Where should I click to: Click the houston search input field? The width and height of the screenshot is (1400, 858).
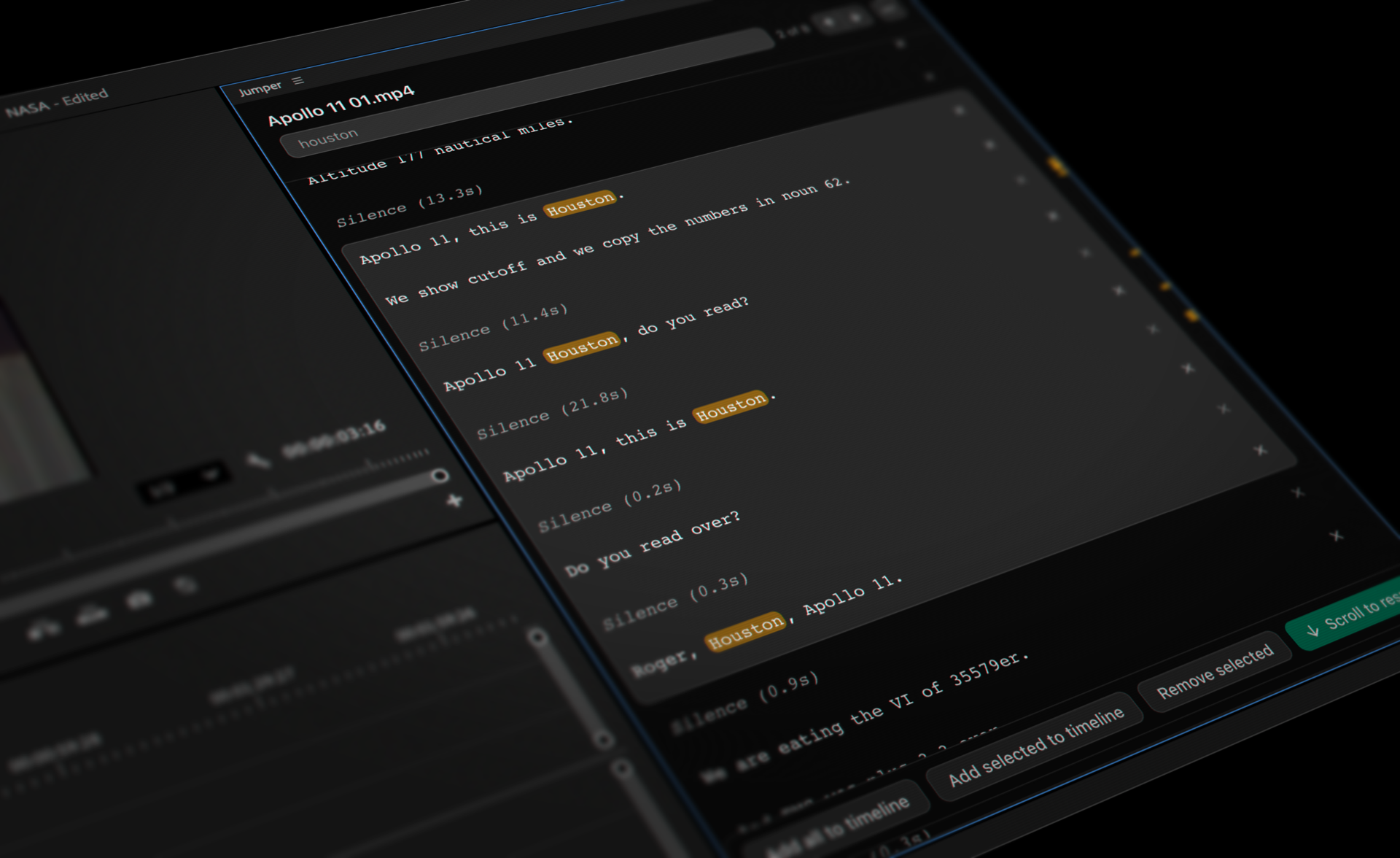tap(328, 135)
